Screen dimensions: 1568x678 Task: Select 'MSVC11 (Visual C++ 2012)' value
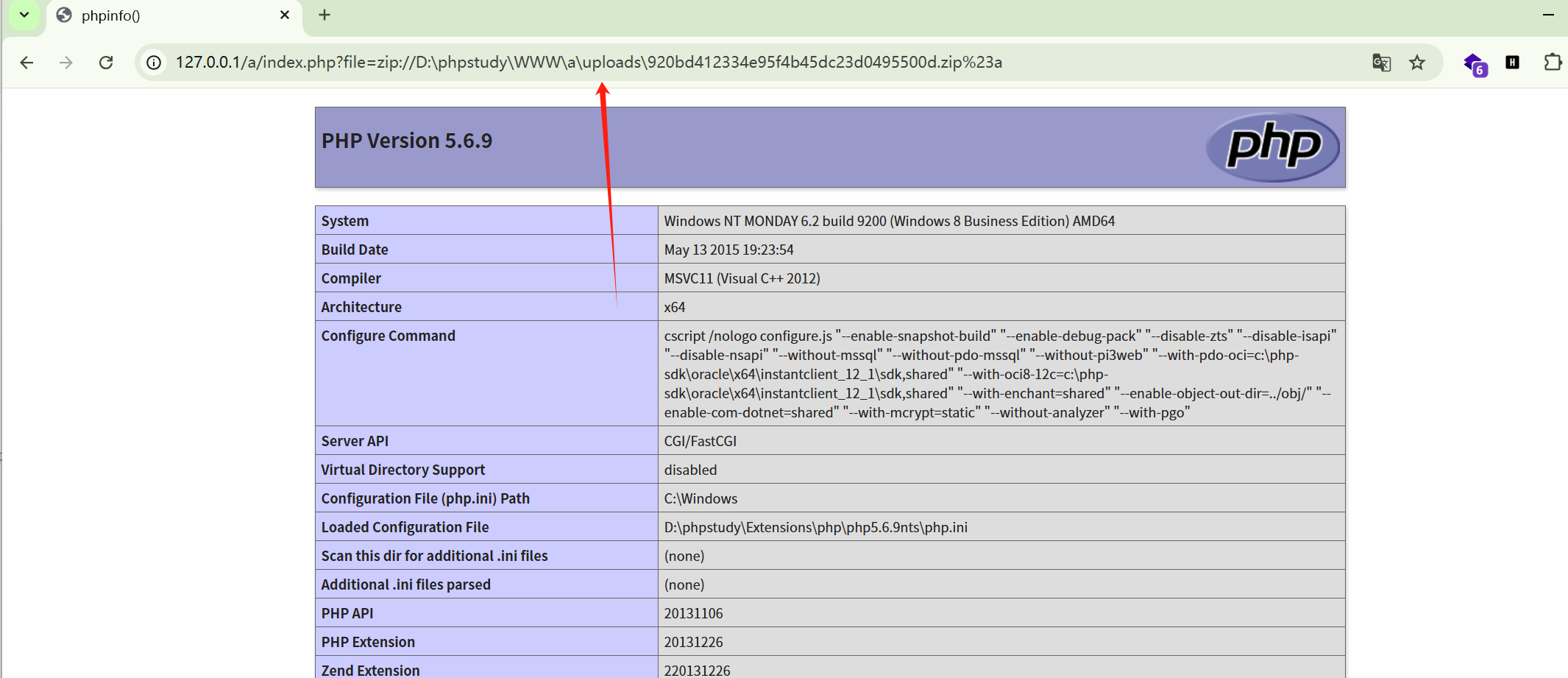742,278
